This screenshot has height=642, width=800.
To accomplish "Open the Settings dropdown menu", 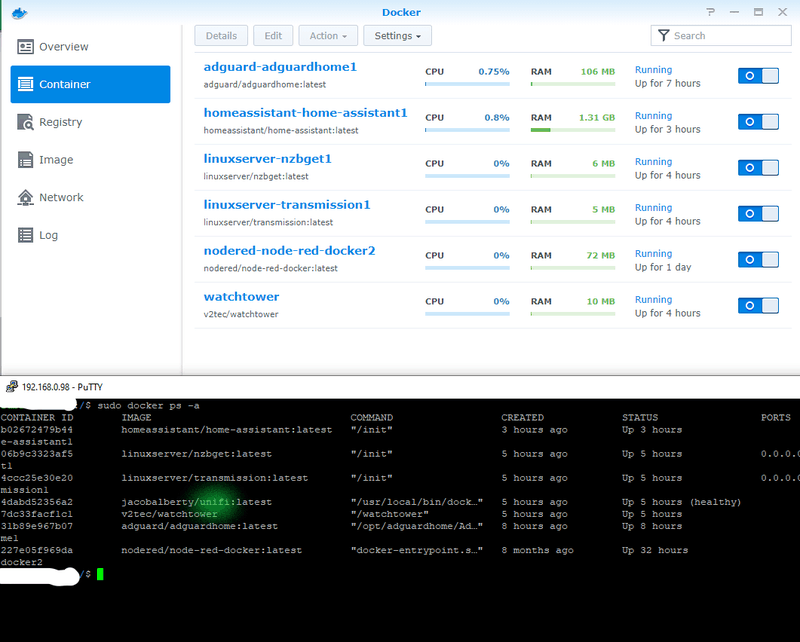I will [397, 36].
